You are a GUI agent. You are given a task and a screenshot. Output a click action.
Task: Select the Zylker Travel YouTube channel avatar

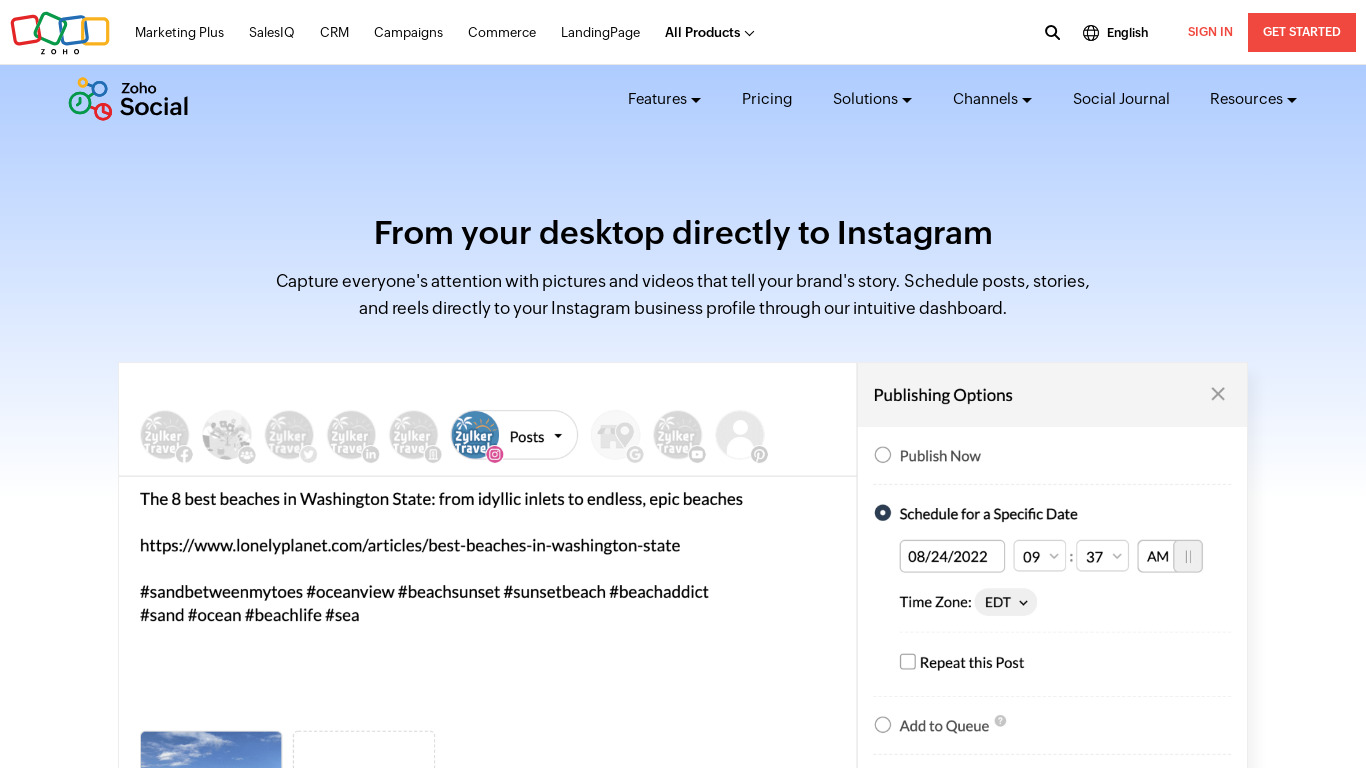tap(678, 436)
